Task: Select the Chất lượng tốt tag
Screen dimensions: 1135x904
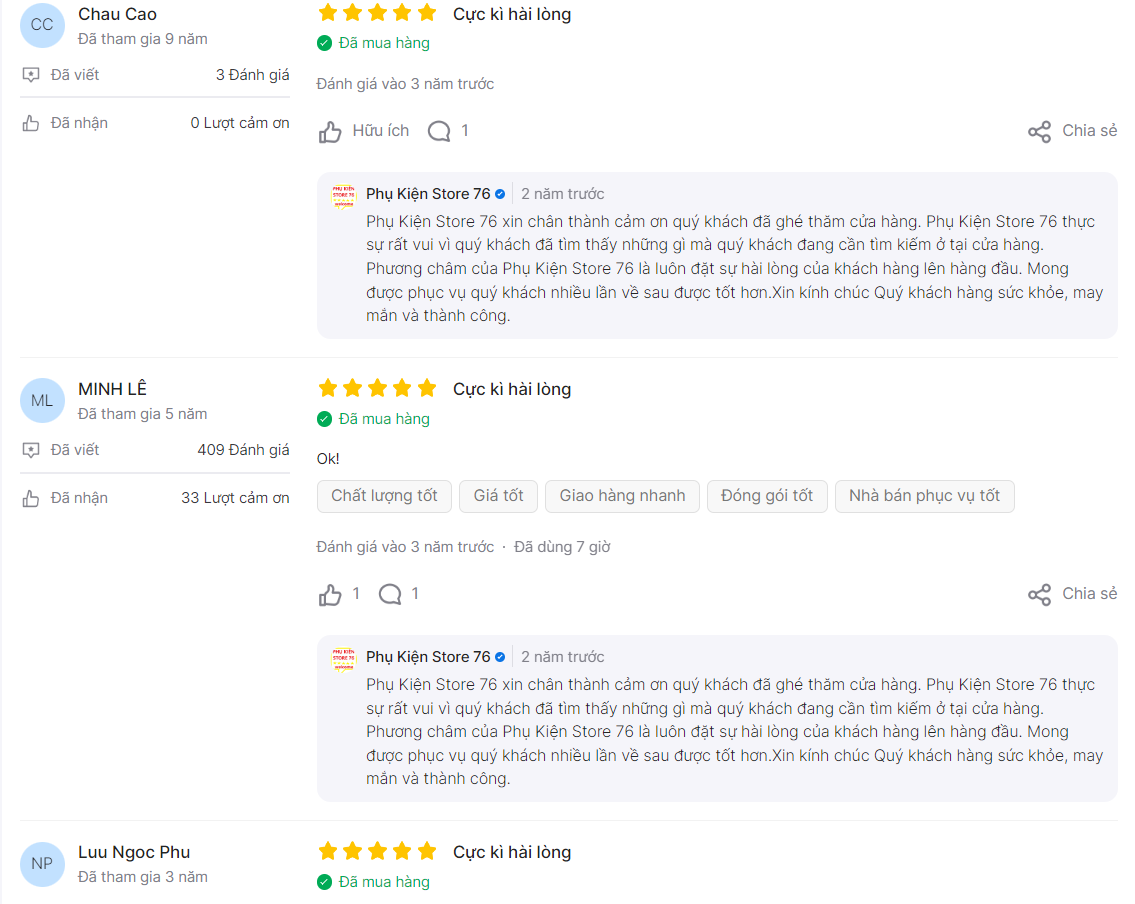Action: click(384, 497)
